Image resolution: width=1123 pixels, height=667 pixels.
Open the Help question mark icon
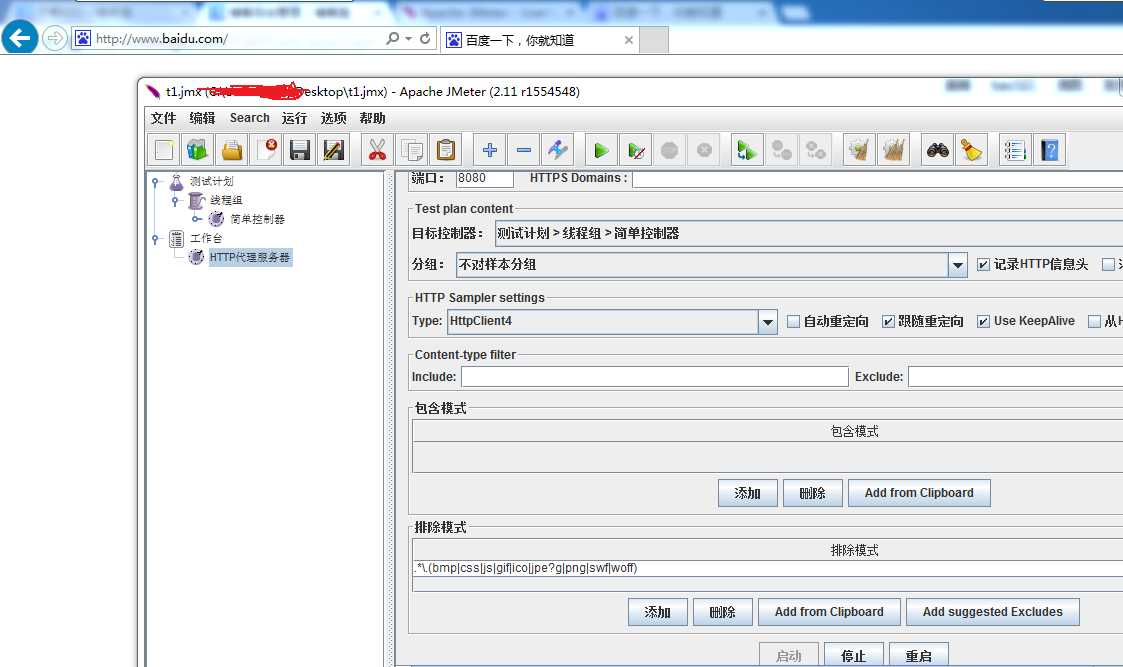(x=1050, y=150)
